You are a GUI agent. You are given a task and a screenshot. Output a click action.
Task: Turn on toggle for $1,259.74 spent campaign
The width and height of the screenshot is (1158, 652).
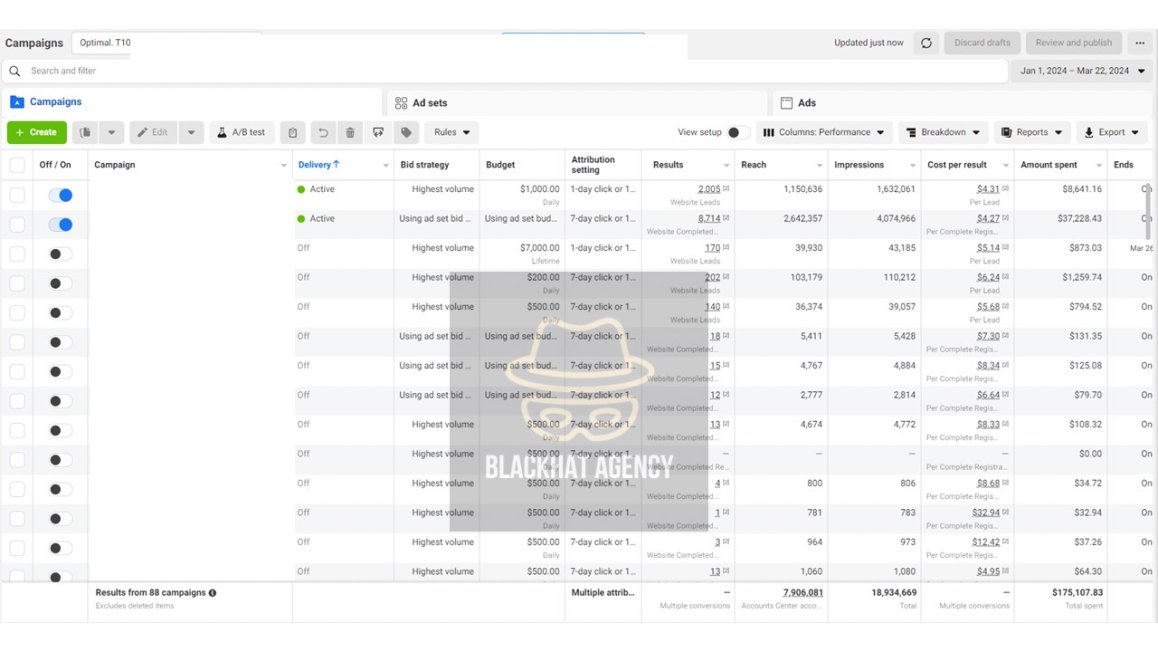pos(61,284)
